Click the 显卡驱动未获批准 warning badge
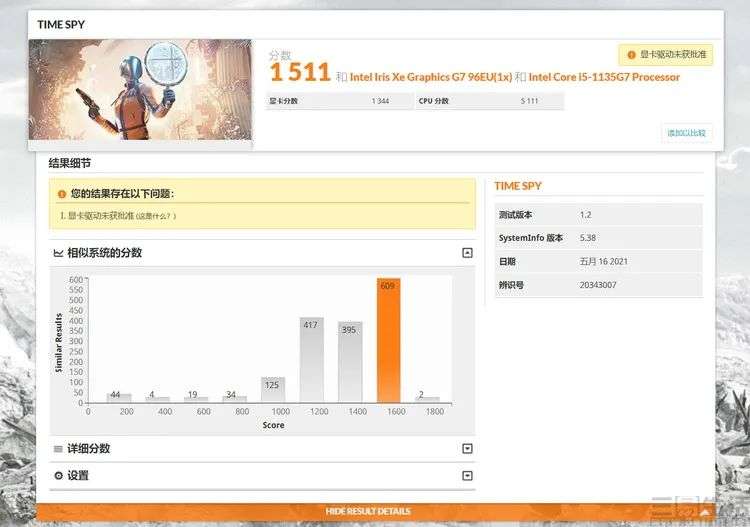The width and height of the screenshot is (750, 527). click(665, 55)
